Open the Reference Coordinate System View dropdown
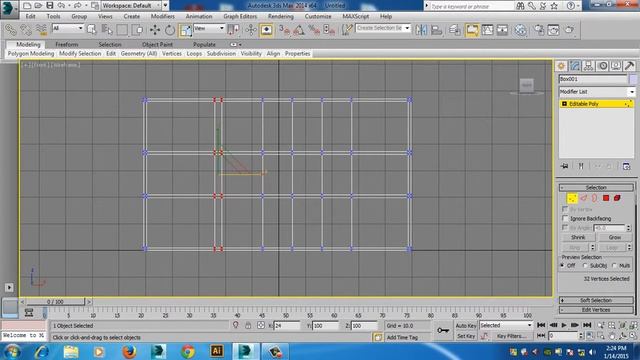 click(x=209, y=28)
